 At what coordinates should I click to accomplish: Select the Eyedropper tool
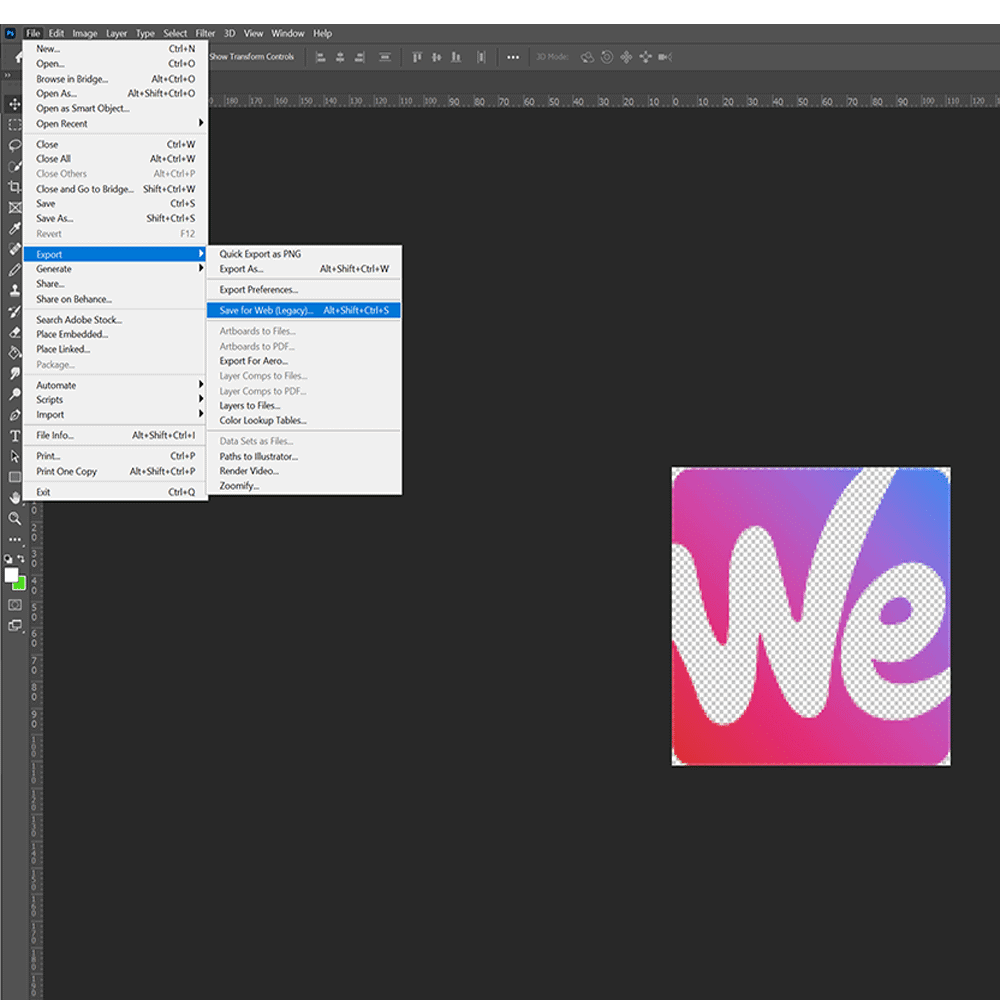pyautogui.click(x=15, y=228)
